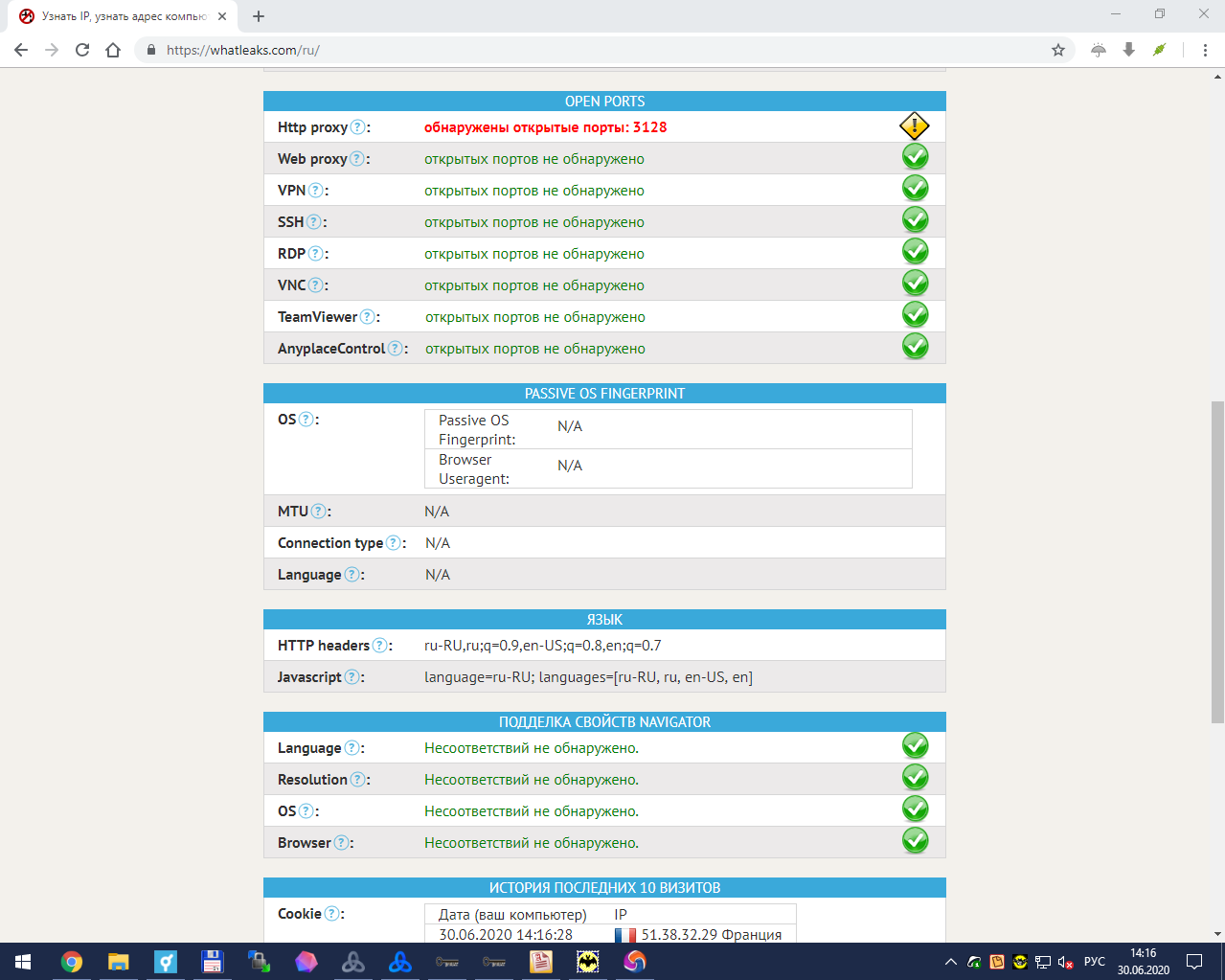Click the Cookie help question mark
1225x980 pixels.
click(332, 914)
